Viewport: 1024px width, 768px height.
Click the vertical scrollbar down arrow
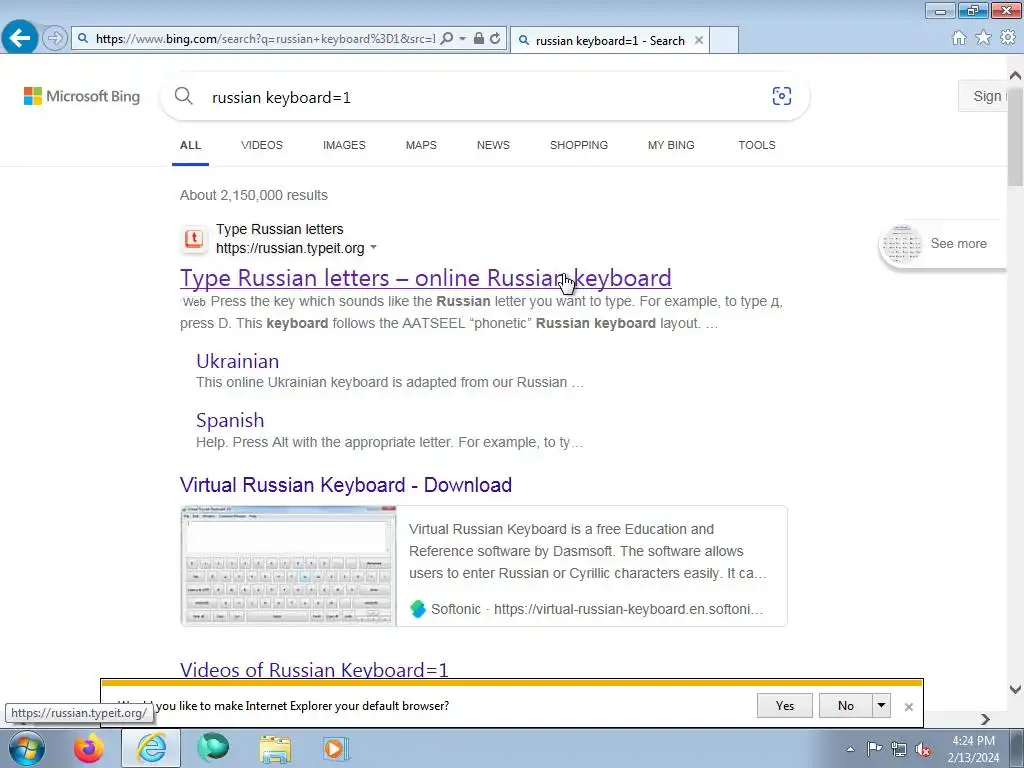(x=1015, y=688)
